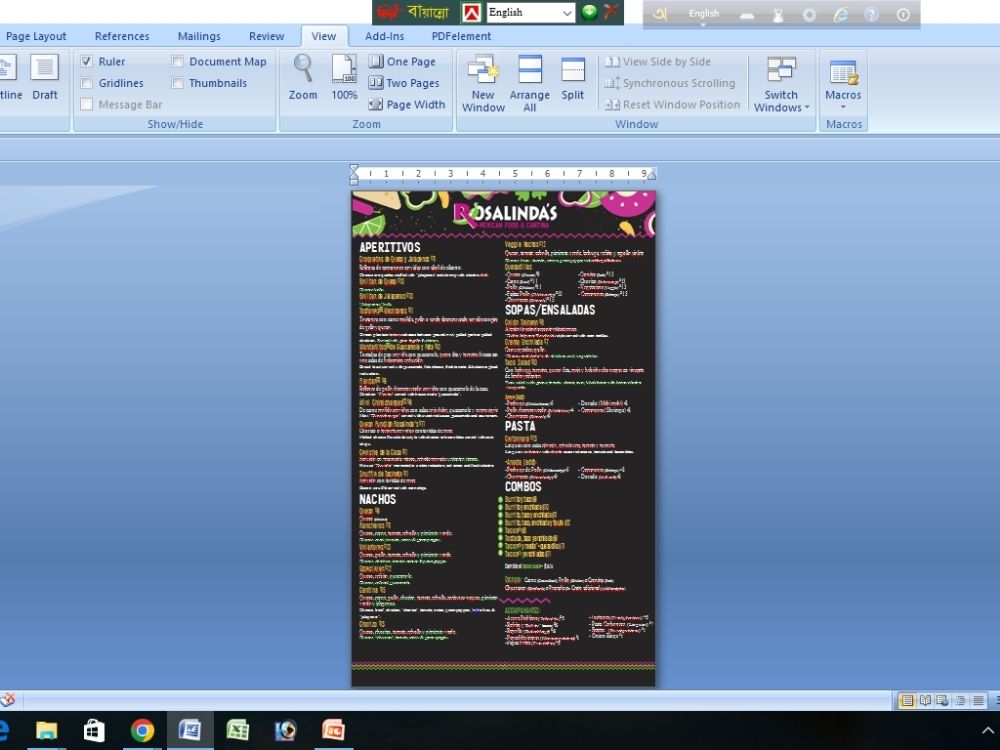
Task: Switch zoom to One Page
Action: [403, 62]
